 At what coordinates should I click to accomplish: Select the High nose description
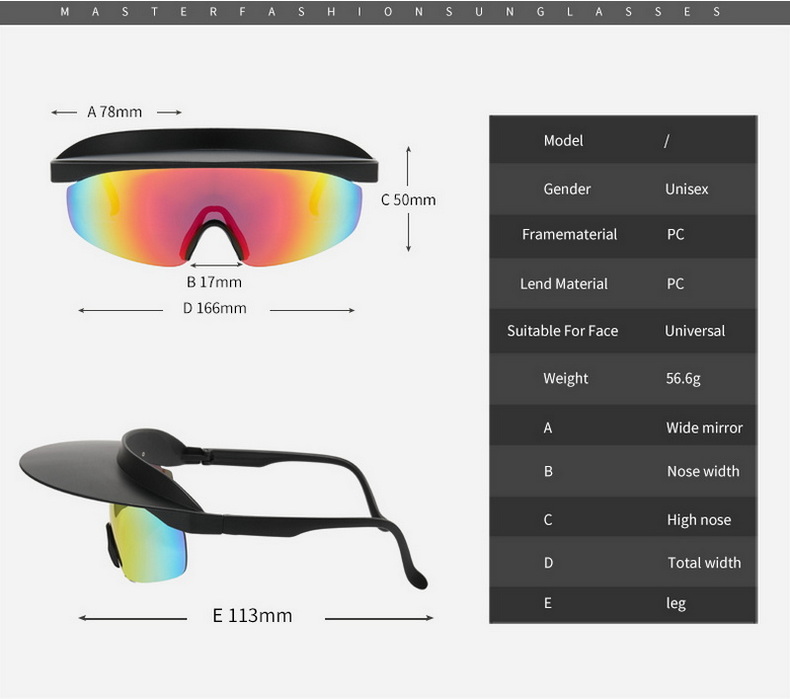click(x=698, y=520)
